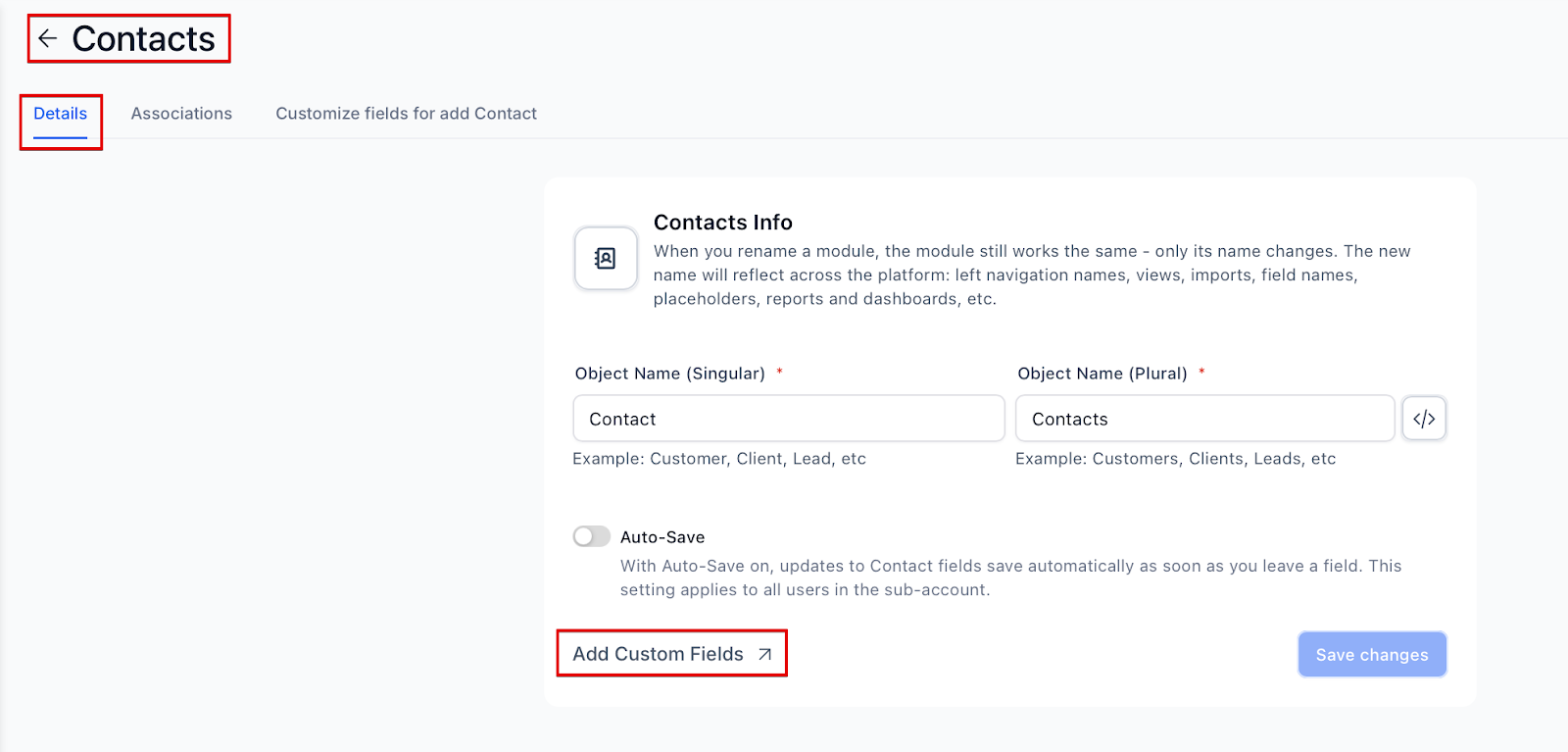The width and height of the screenshot is (1568, 752).
Task: Click the address book icon
Action: pos(606,259)
